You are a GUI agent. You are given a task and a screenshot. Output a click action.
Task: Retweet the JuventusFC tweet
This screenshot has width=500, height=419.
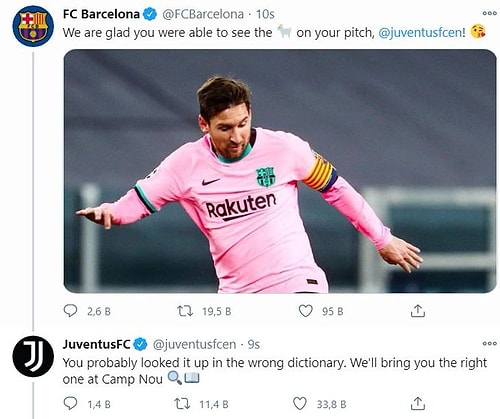click(x=183, y=404)
